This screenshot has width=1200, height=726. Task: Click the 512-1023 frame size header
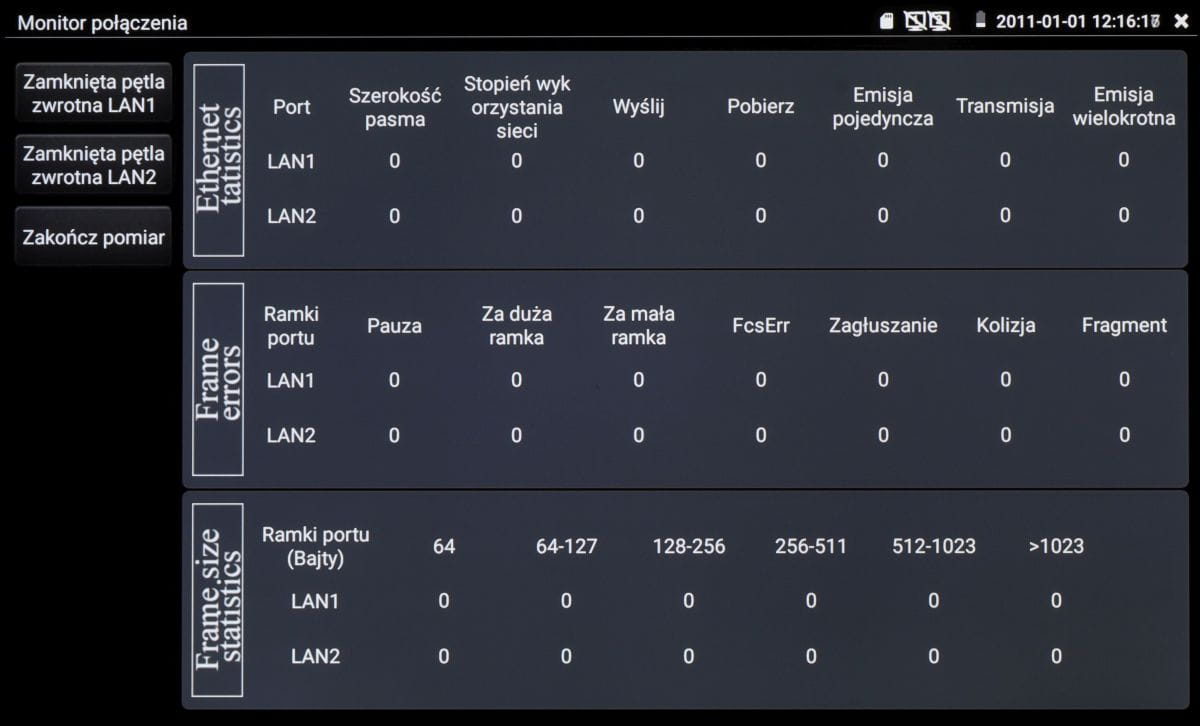[x=933, y=546]
